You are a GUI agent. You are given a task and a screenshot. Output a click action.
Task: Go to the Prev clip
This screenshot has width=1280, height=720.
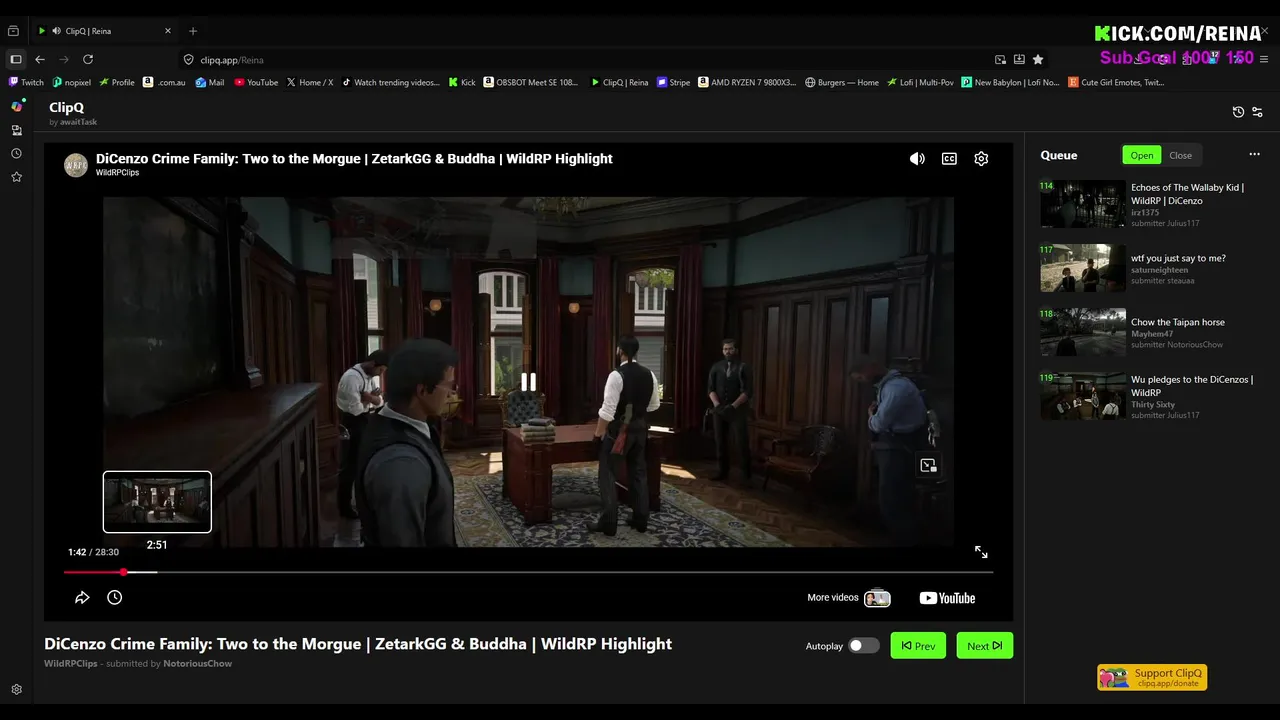pyautogui.click(x=917, y=646)
